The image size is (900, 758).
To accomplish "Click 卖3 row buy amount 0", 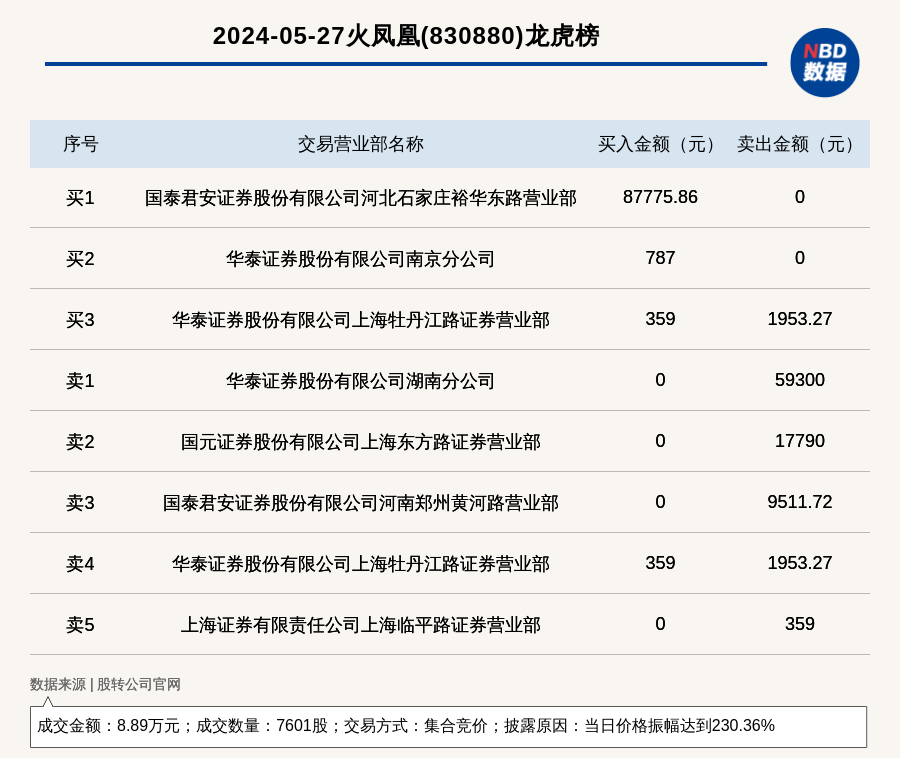I will coord(660,502).
